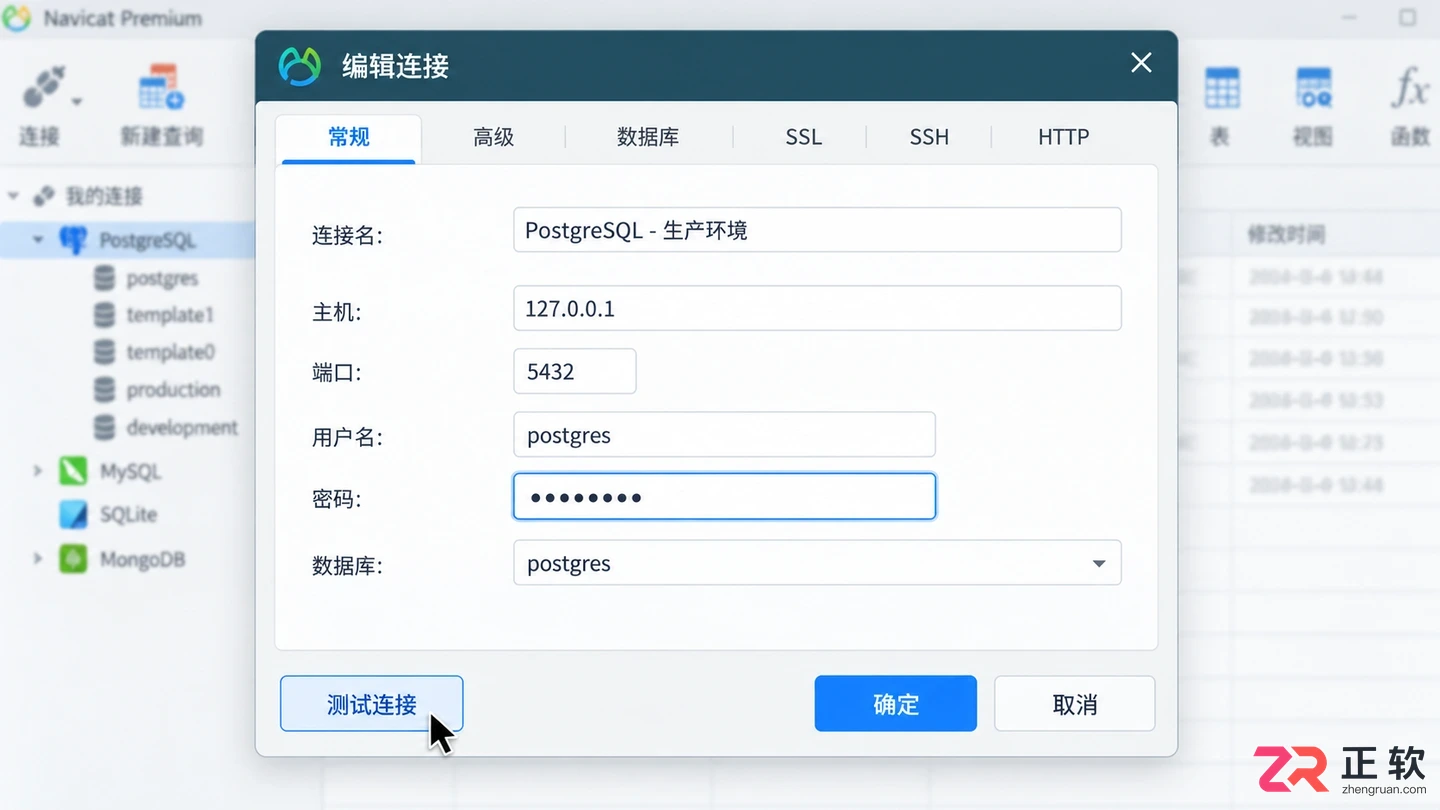
Task: Click the 主机 field containing 127.0.0.1
Action: coord(817,308)
